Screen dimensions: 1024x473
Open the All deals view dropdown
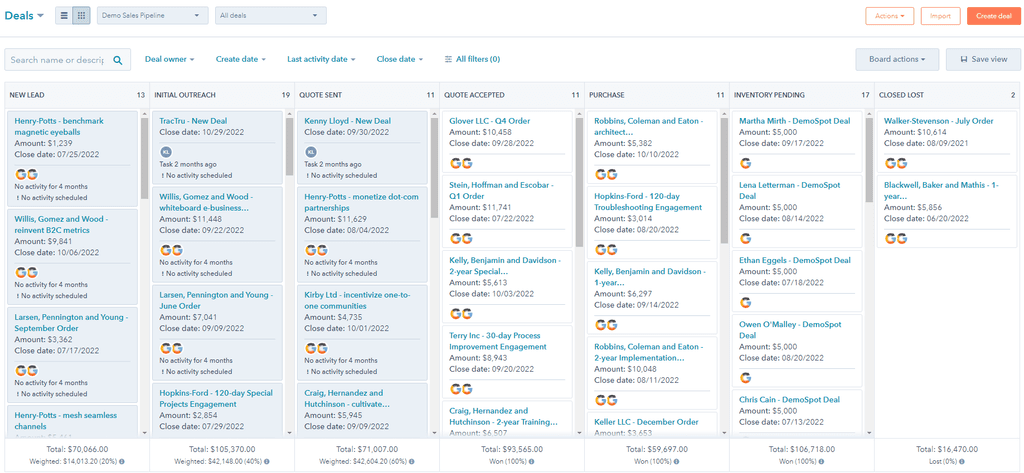click(x=271, y=16)
